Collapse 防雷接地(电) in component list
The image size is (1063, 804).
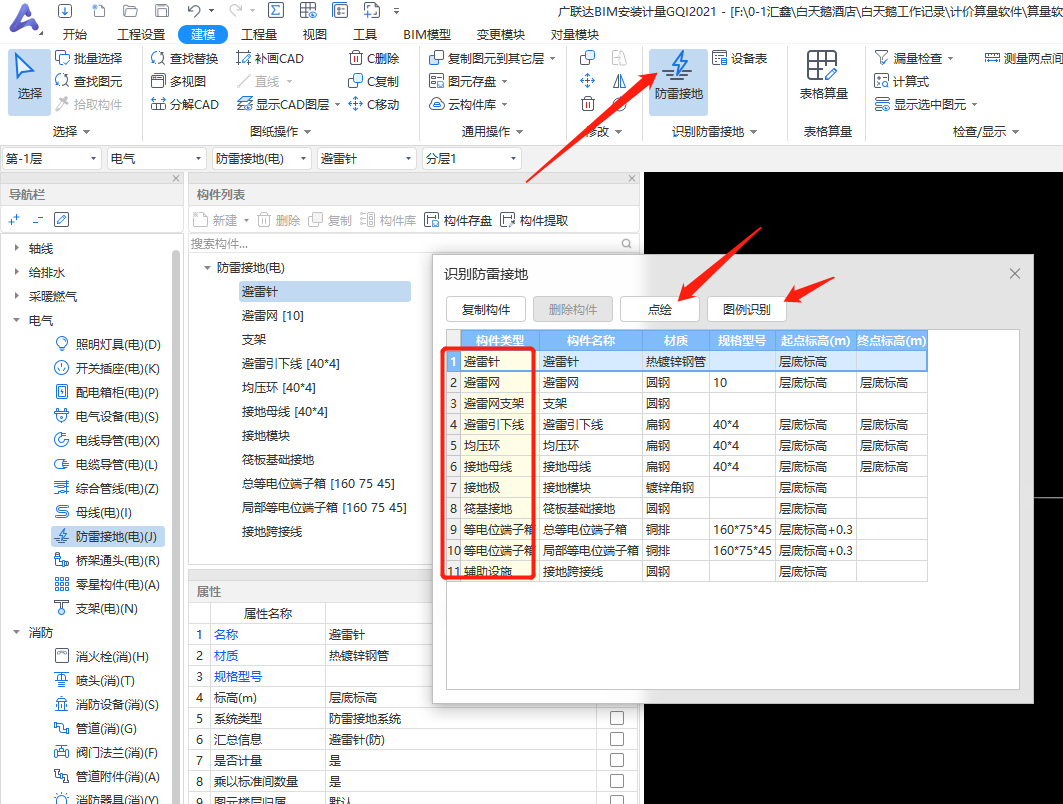[207, 268]
